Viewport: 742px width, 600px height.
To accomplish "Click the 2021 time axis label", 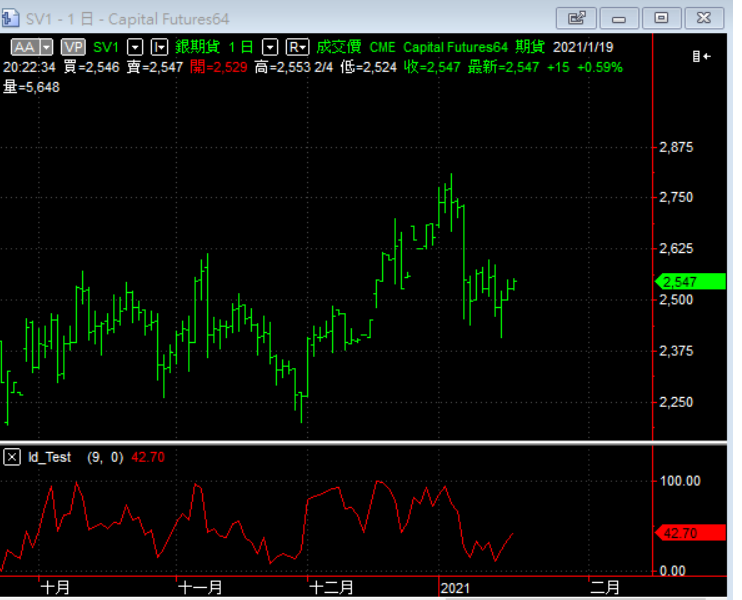I will [455, 588].
